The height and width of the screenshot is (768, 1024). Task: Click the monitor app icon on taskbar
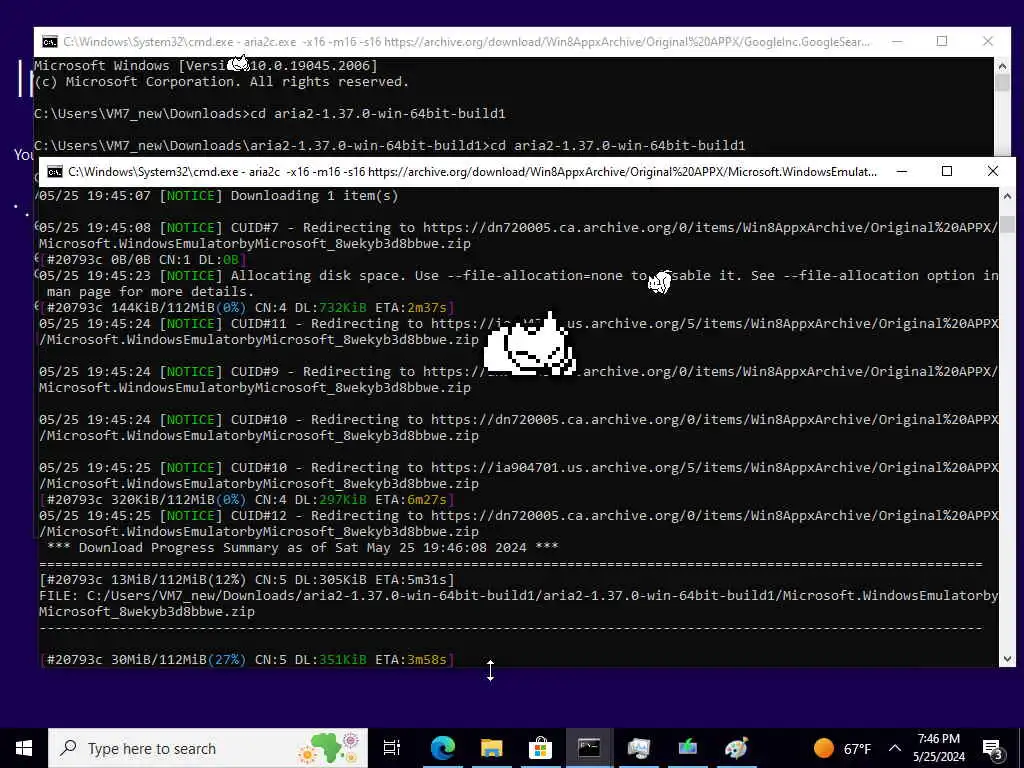638,748
